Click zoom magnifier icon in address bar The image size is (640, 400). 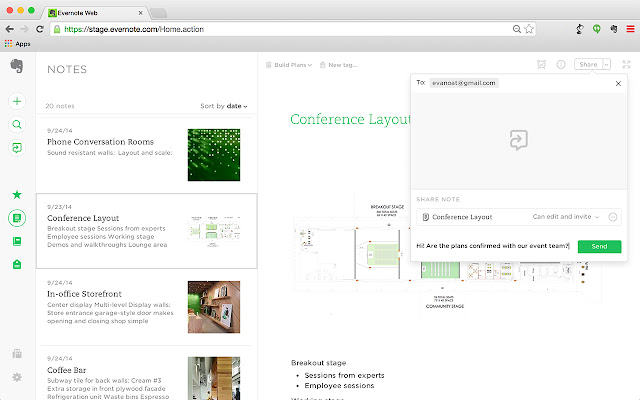[x=517, y=29]
